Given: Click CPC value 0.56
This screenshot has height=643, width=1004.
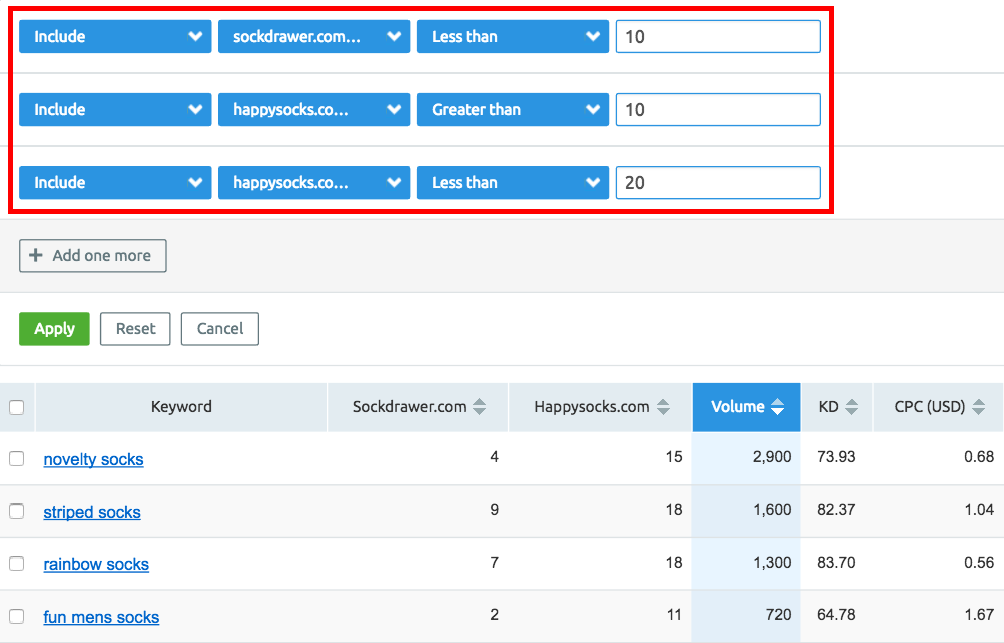Looking at the screenshot, I should [979, 562].
